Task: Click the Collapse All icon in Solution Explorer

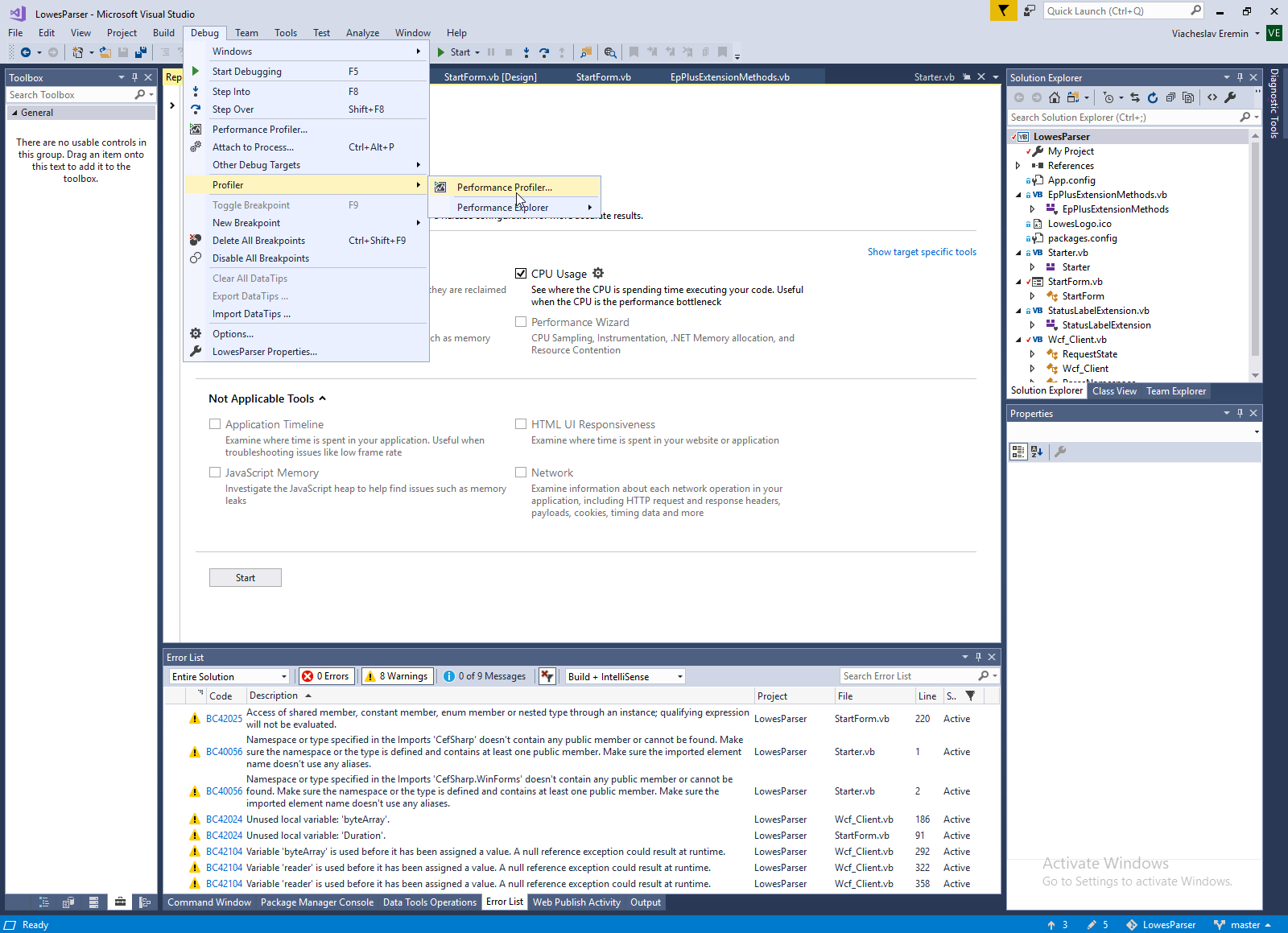Action: (x=1170, y=97)
